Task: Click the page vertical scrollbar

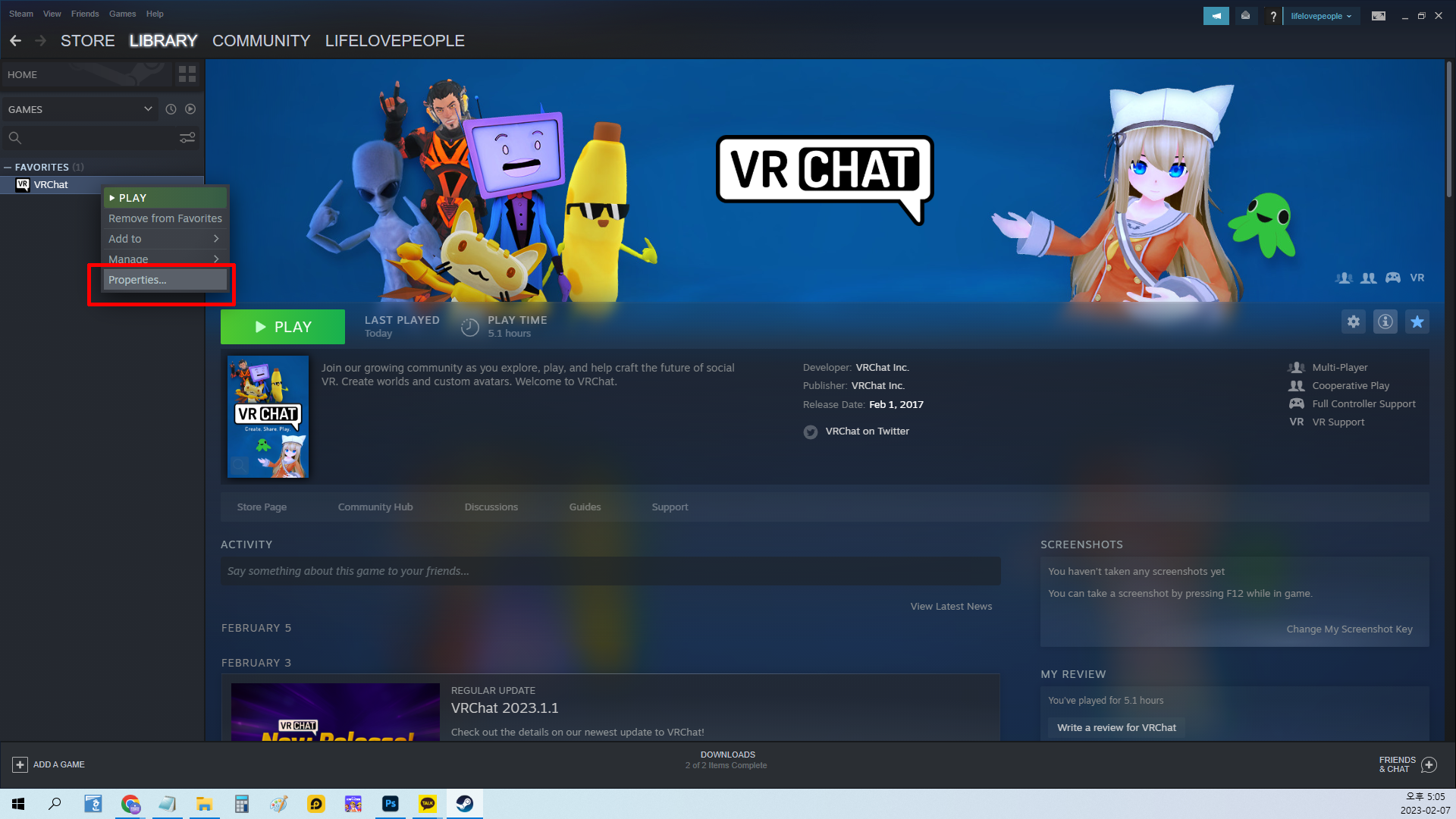Action: (1448, 129)
